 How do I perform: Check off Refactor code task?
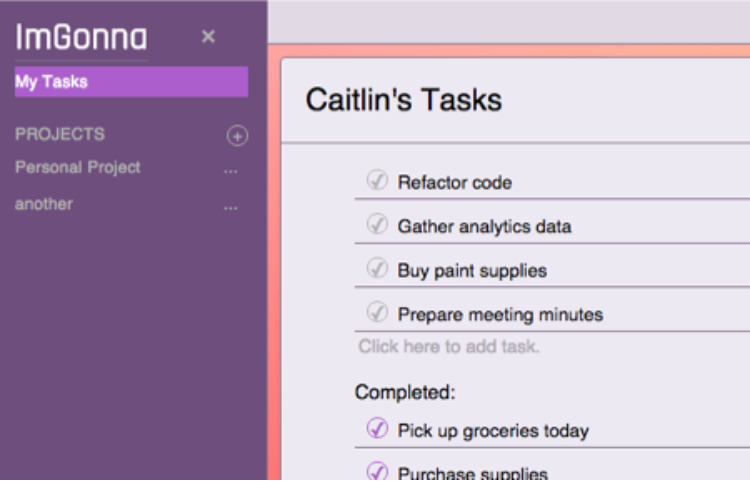pos(377,181)
